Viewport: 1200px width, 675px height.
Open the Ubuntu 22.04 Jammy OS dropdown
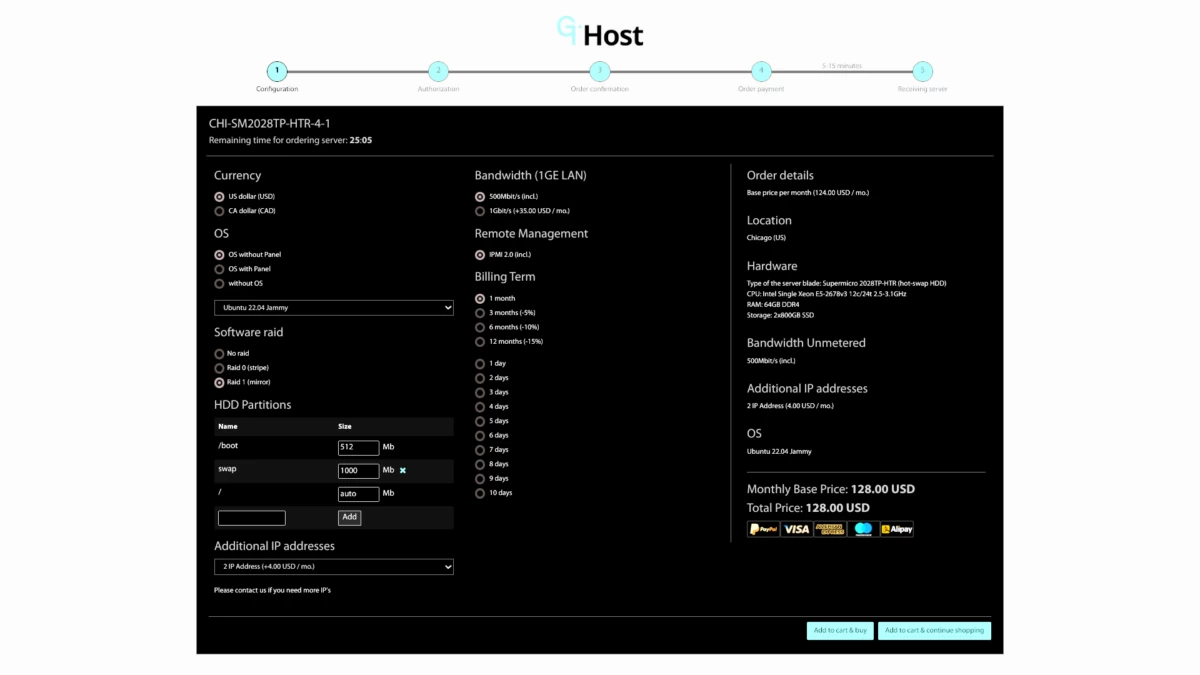click(x=333, y=308)
